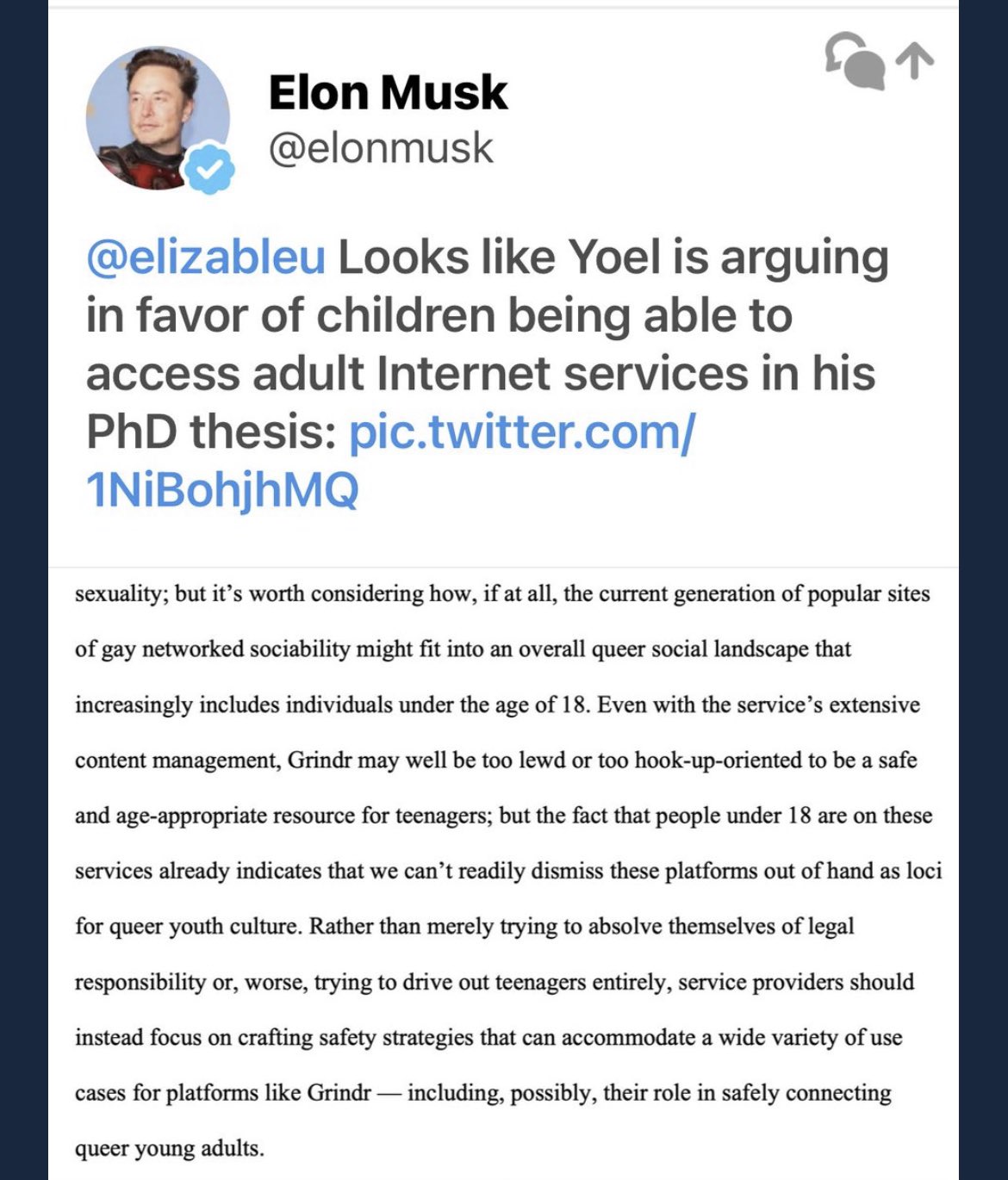Click "PhD thesis:" in the tweet text
Image resolution: width=1008 pixels, height=1180 pixels.
point(211,432)
